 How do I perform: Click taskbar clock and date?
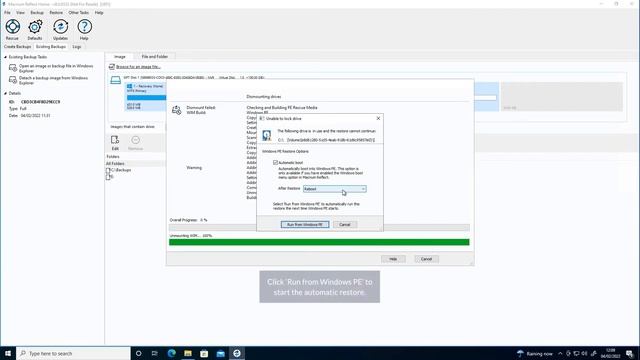[x=611, y=353]
